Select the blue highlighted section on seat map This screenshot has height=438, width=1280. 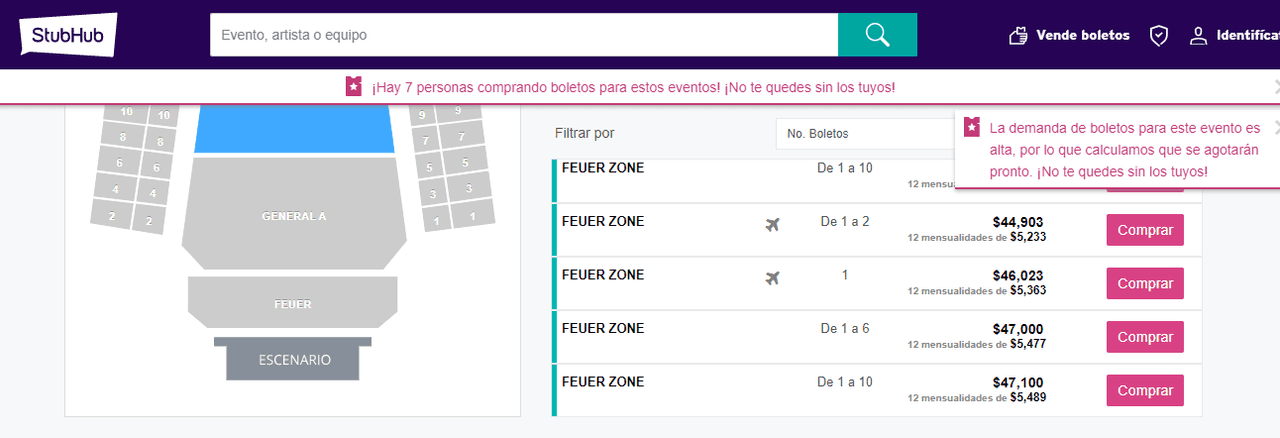[294, 128]
